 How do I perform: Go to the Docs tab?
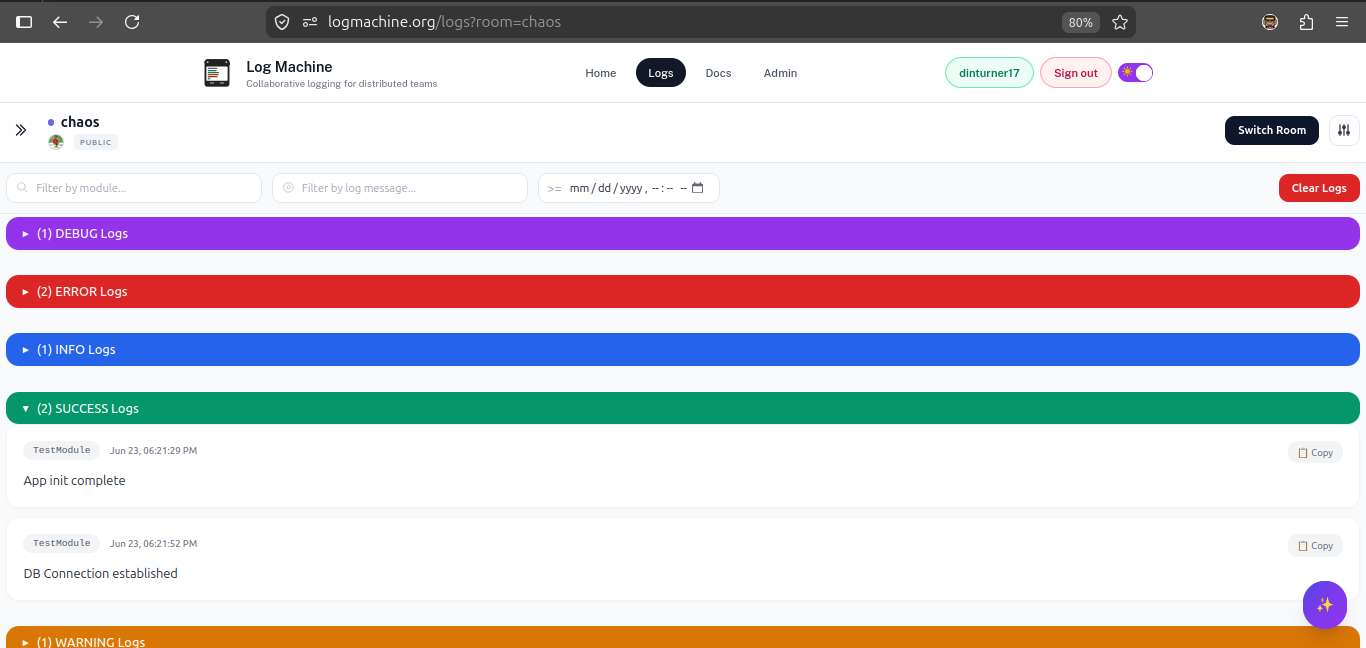coord(718,73)
